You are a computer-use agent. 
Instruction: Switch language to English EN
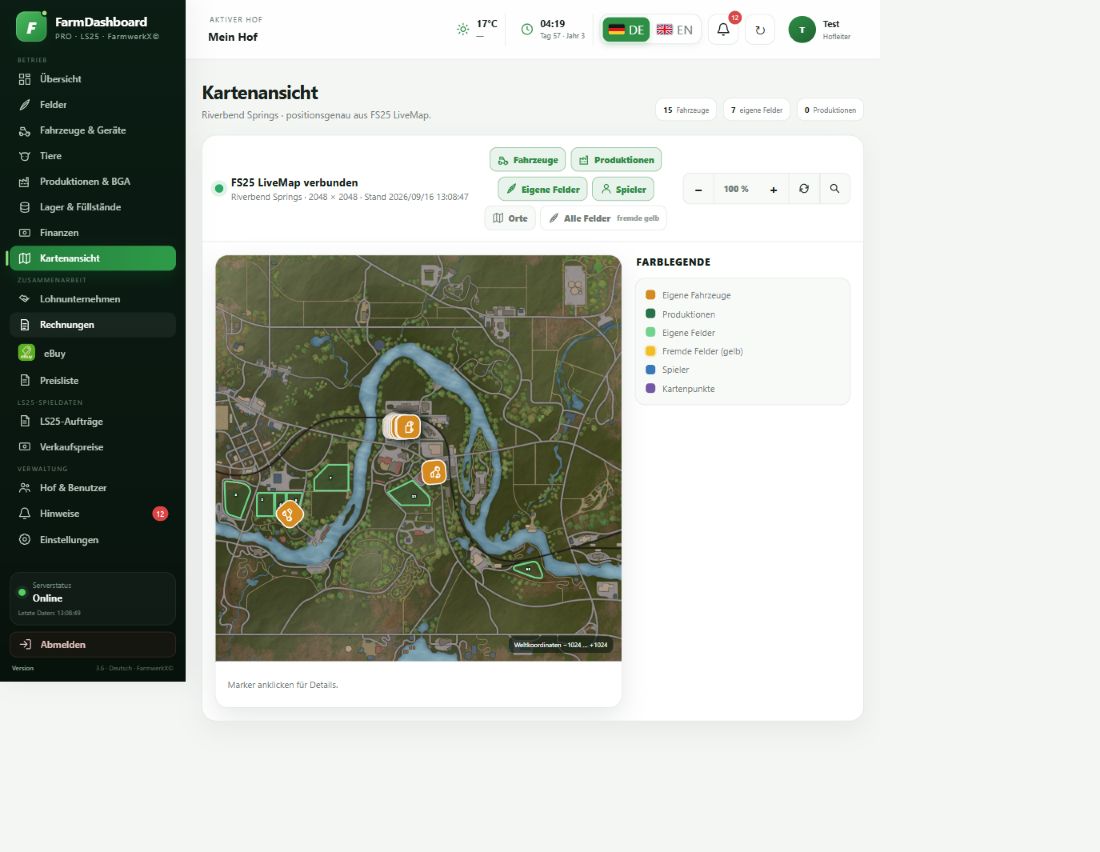(x=674, y=29)
